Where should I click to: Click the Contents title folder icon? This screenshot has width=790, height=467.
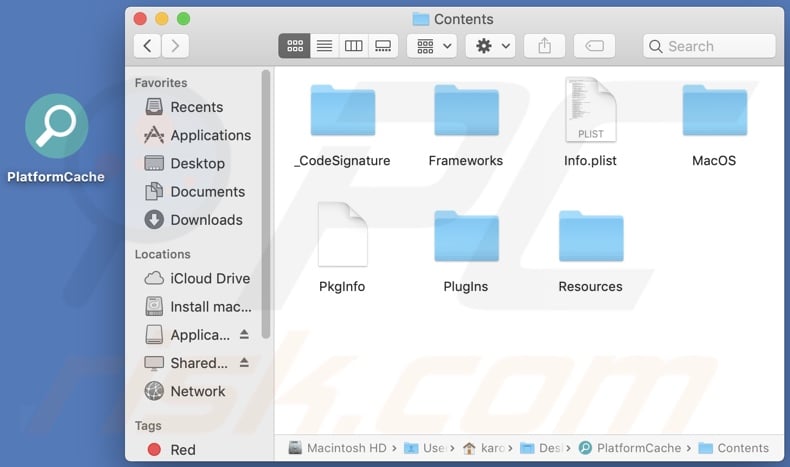point(421,19)
